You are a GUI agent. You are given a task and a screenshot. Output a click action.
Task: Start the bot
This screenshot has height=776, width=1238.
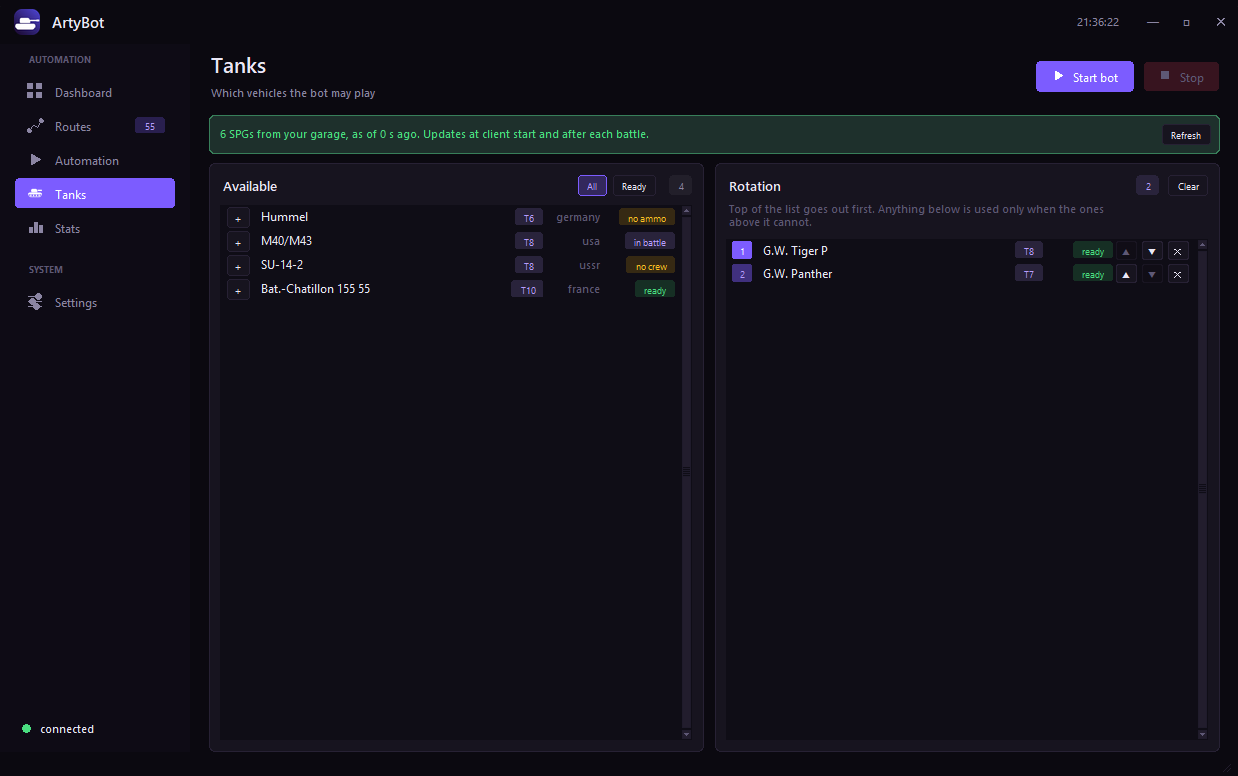1085,77
